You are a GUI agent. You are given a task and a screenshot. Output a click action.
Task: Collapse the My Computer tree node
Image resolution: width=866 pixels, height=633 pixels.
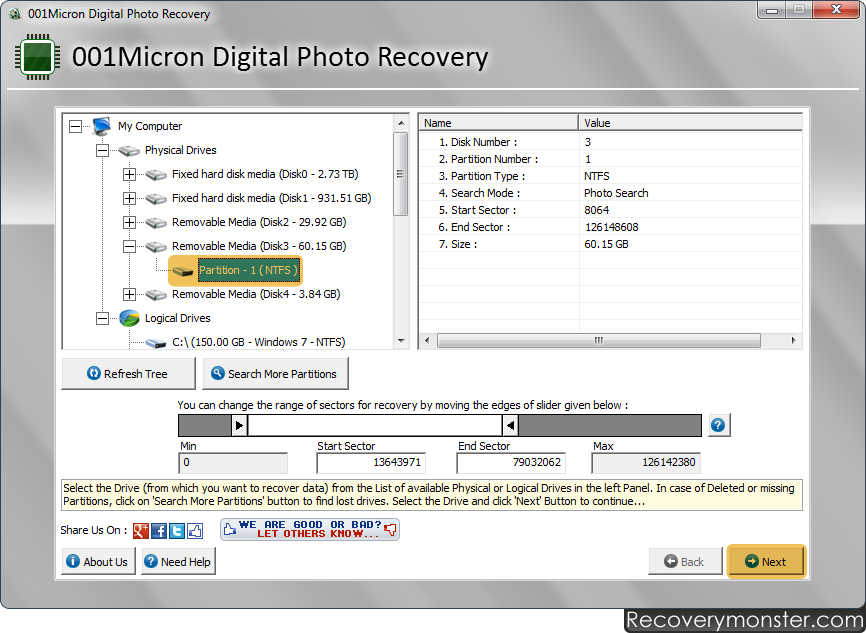[x=76, y=126]
